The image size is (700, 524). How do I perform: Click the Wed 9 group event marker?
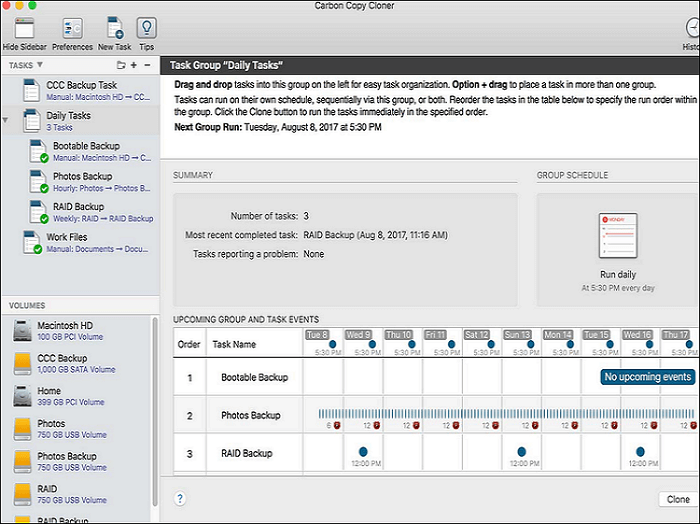372,344
